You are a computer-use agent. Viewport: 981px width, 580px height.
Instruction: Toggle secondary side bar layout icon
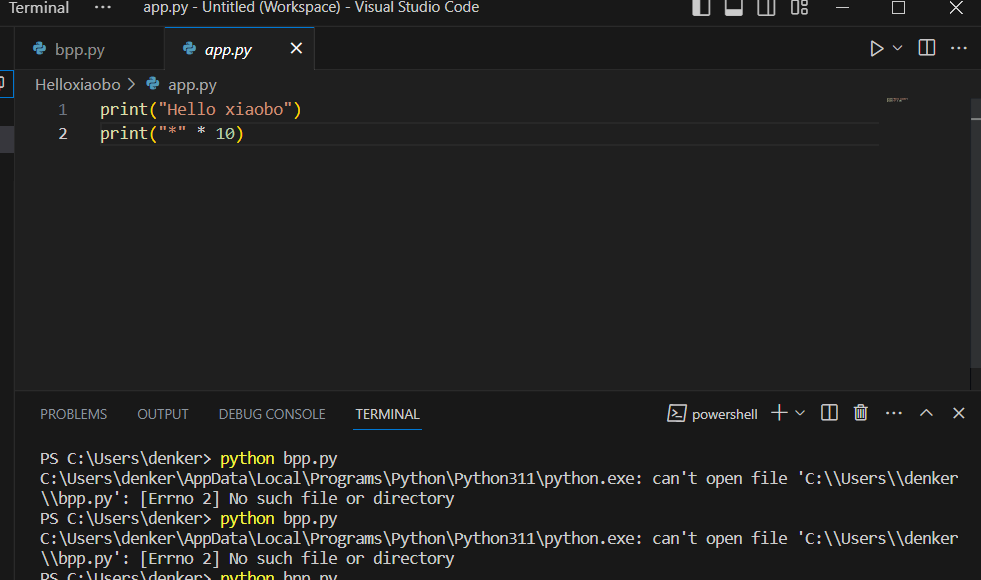click(766, 8)
